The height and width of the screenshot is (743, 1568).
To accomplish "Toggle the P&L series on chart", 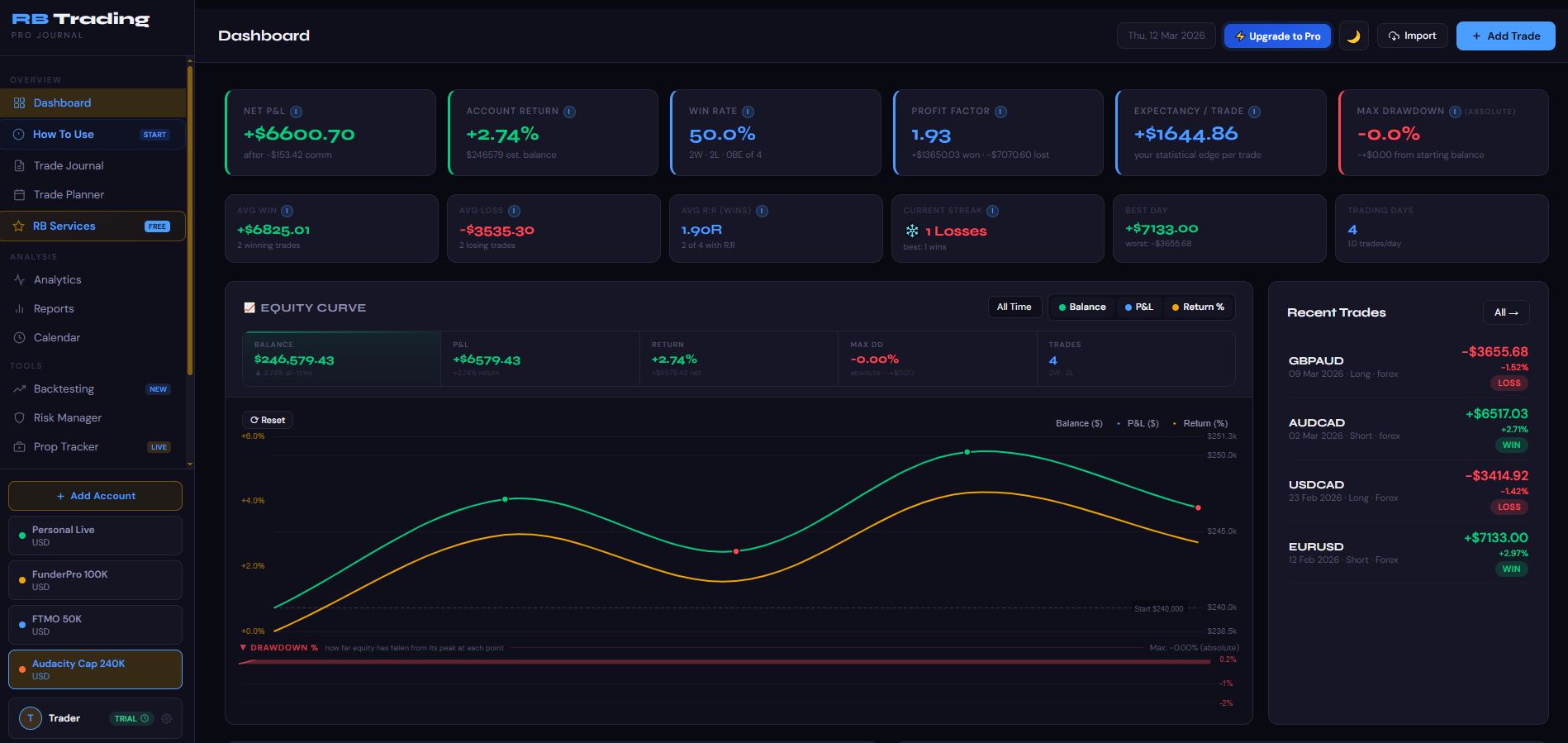I will 1138,307.
